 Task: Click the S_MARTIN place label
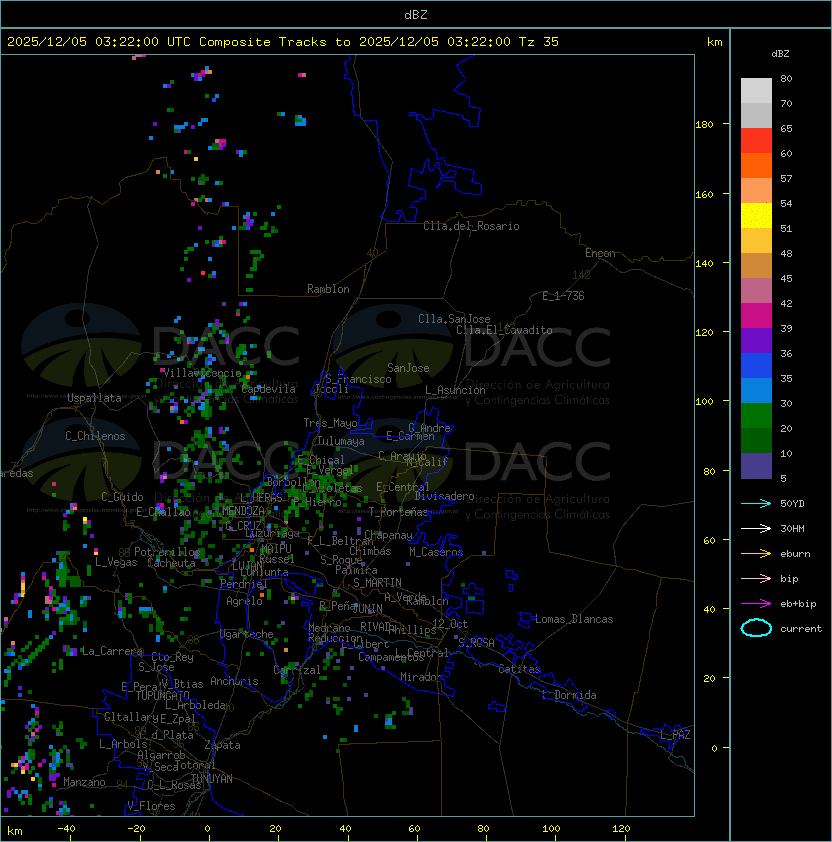[377, 583]
